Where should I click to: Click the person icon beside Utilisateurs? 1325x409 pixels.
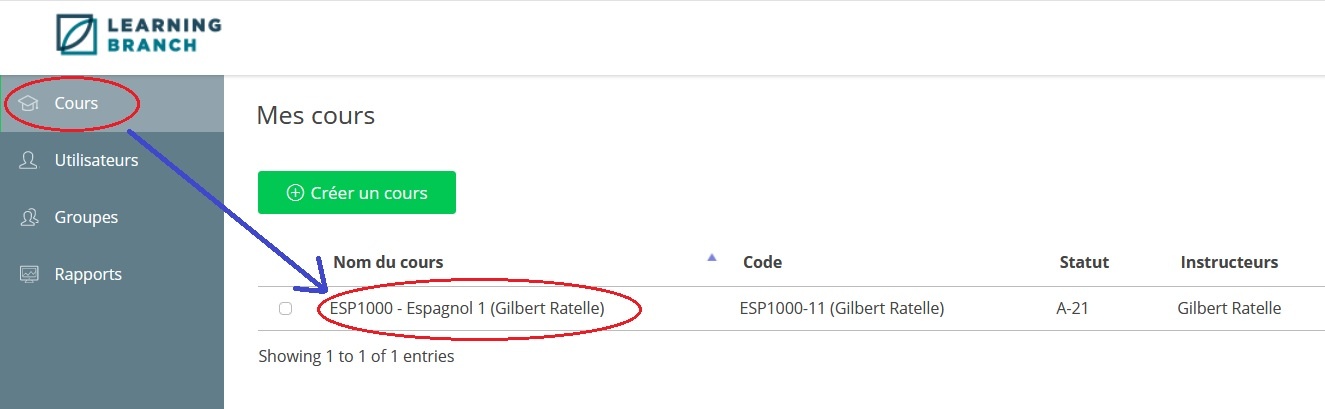[29, 161]
